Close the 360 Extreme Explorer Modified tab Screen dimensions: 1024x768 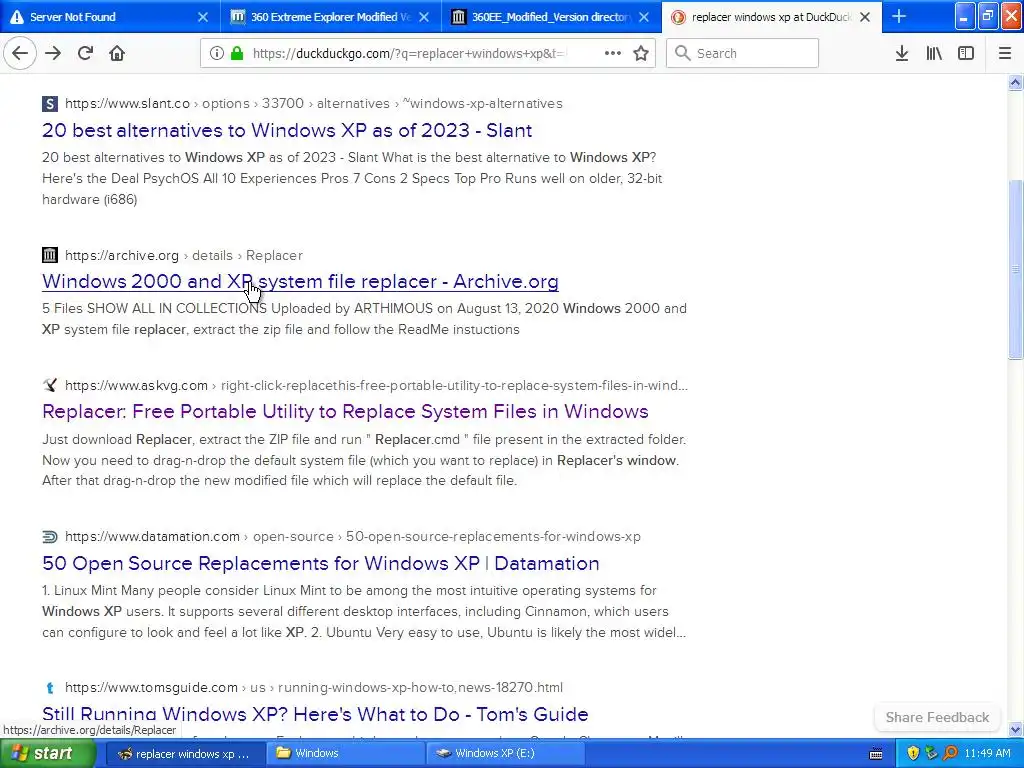tap(424, 17)
